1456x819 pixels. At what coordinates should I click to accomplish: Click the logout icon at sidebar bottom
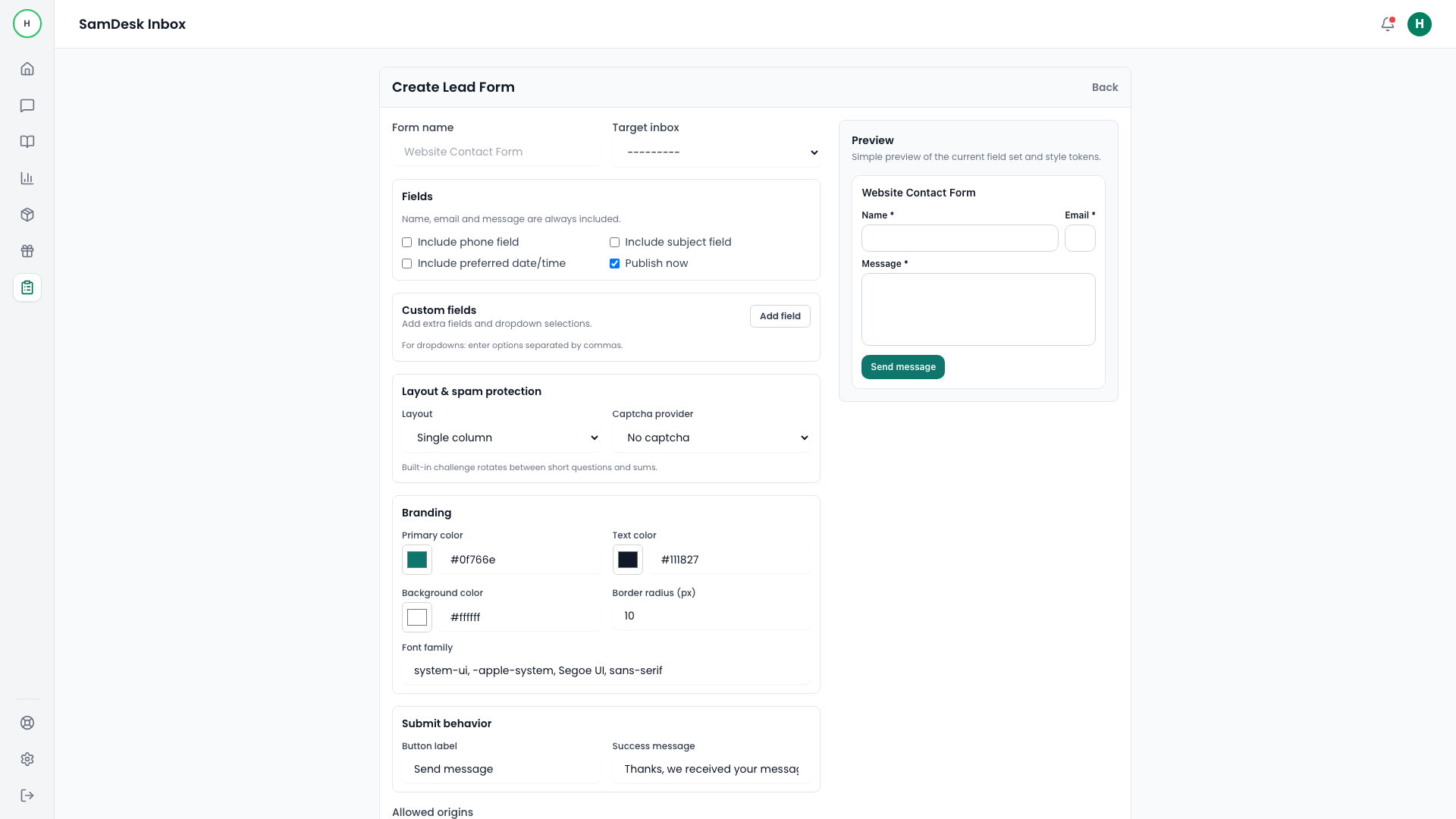coord(27,795)
